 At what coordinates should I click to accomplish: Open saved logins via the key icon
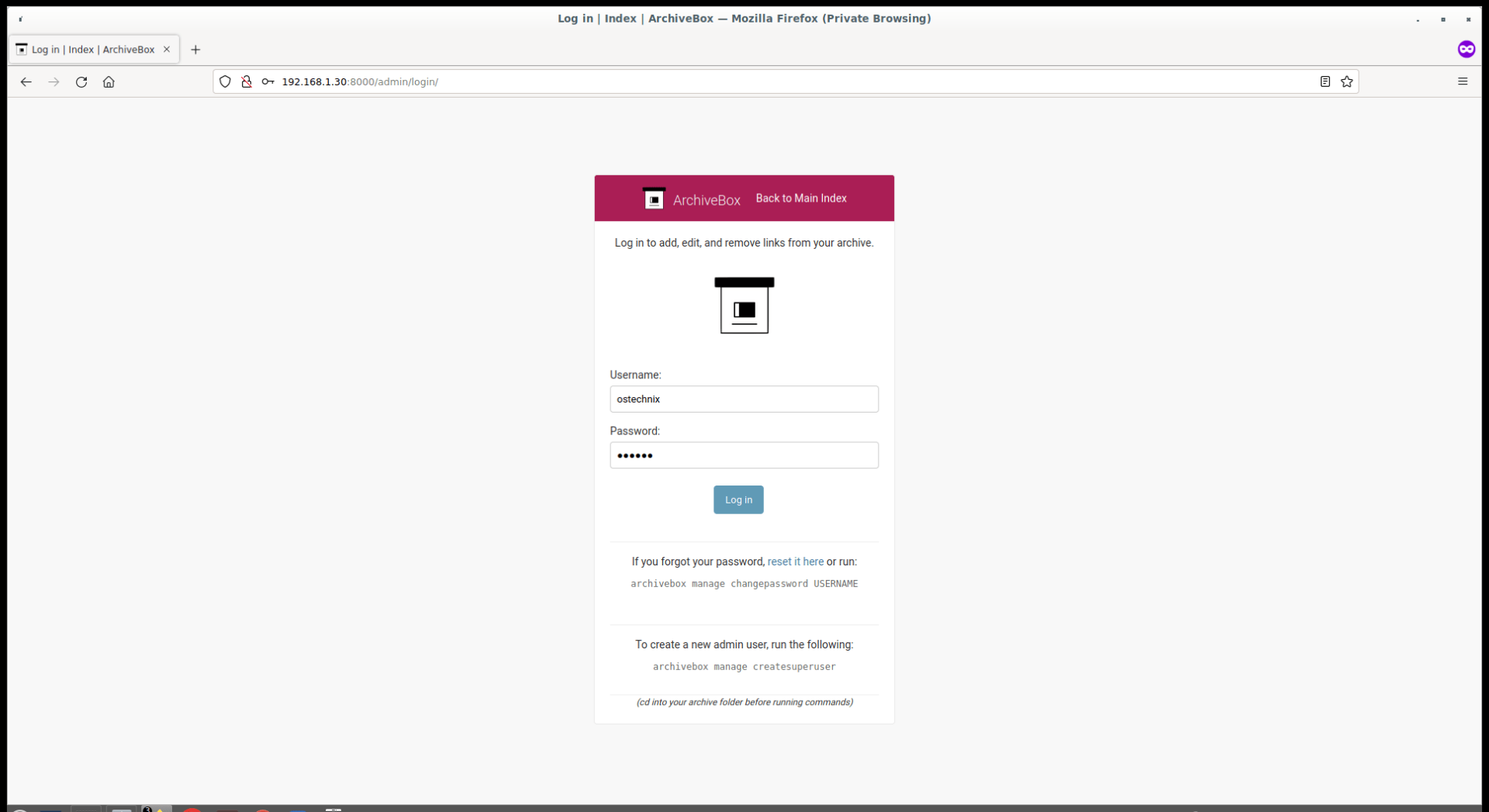268,81
